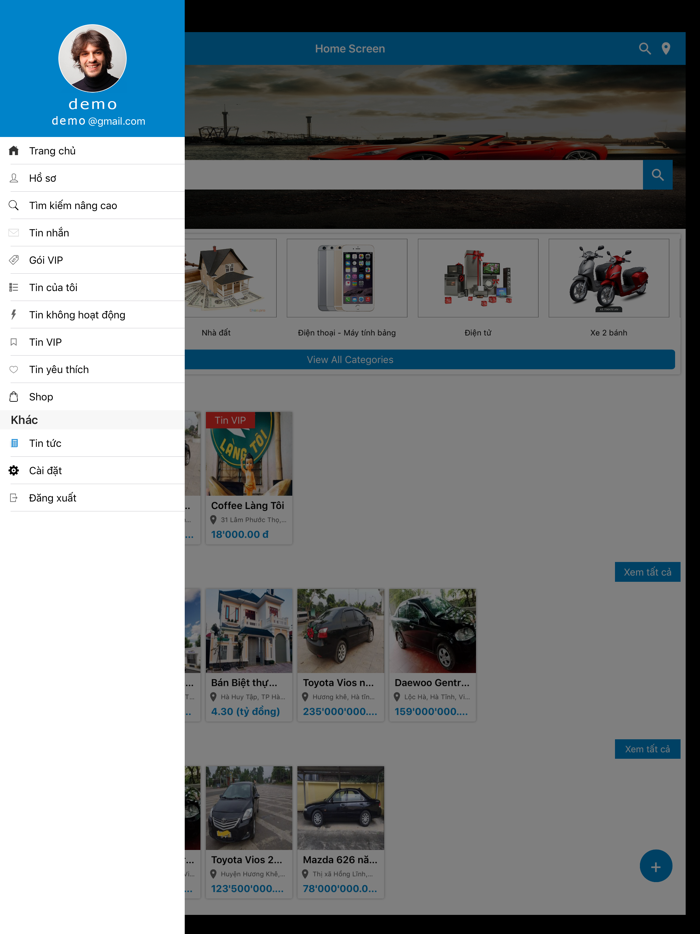Open the Toyota Vios 2... listing card
The image size is (700, 934).
[x=249, y=832]
